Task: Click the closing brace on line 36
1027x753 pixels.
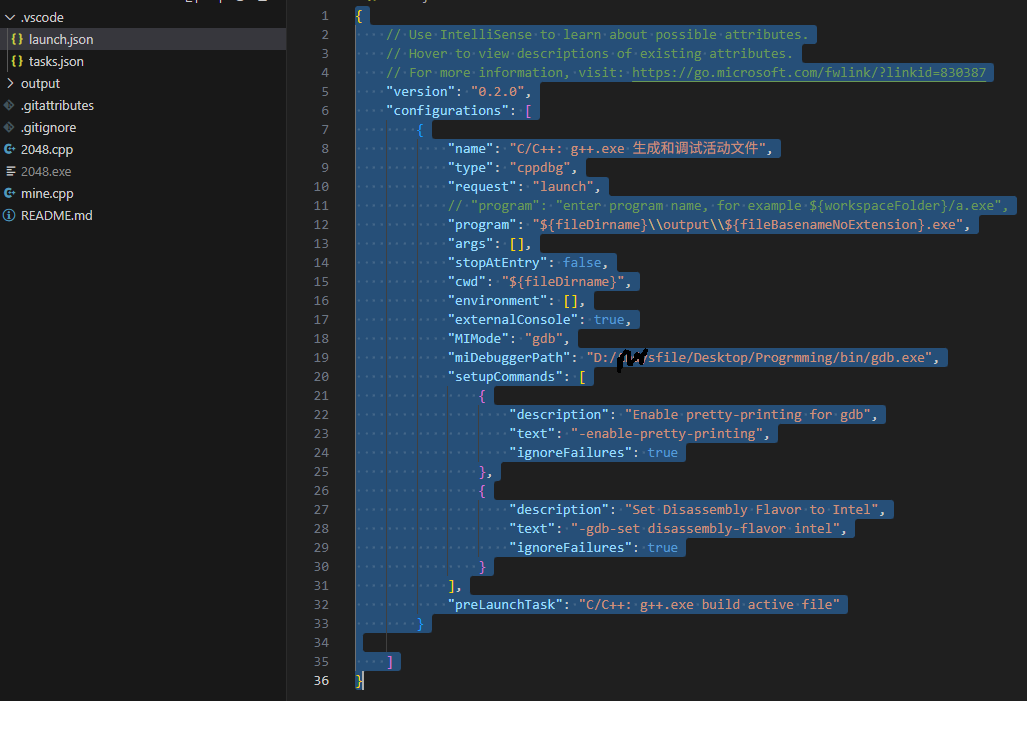Action: pos(359,680)
